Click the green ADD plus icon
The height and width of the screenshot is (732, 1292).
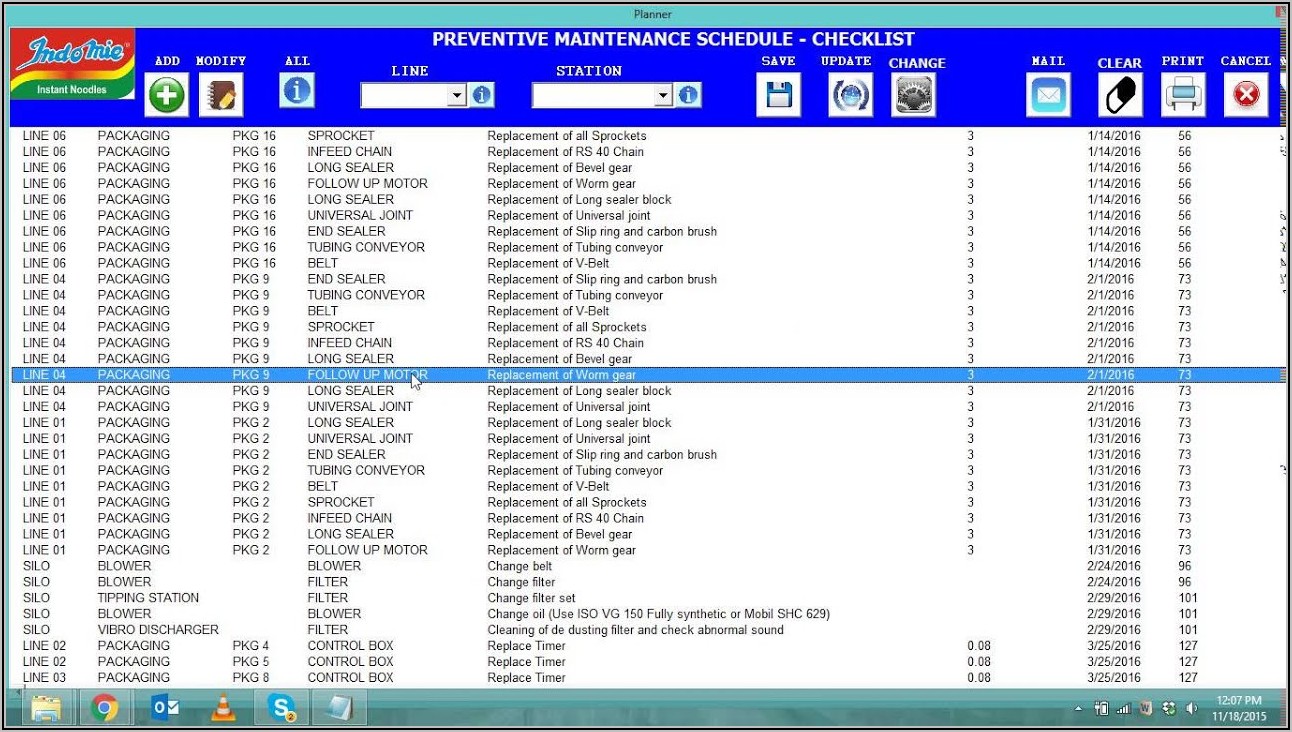pyautogui.click(x=167, y=96)
